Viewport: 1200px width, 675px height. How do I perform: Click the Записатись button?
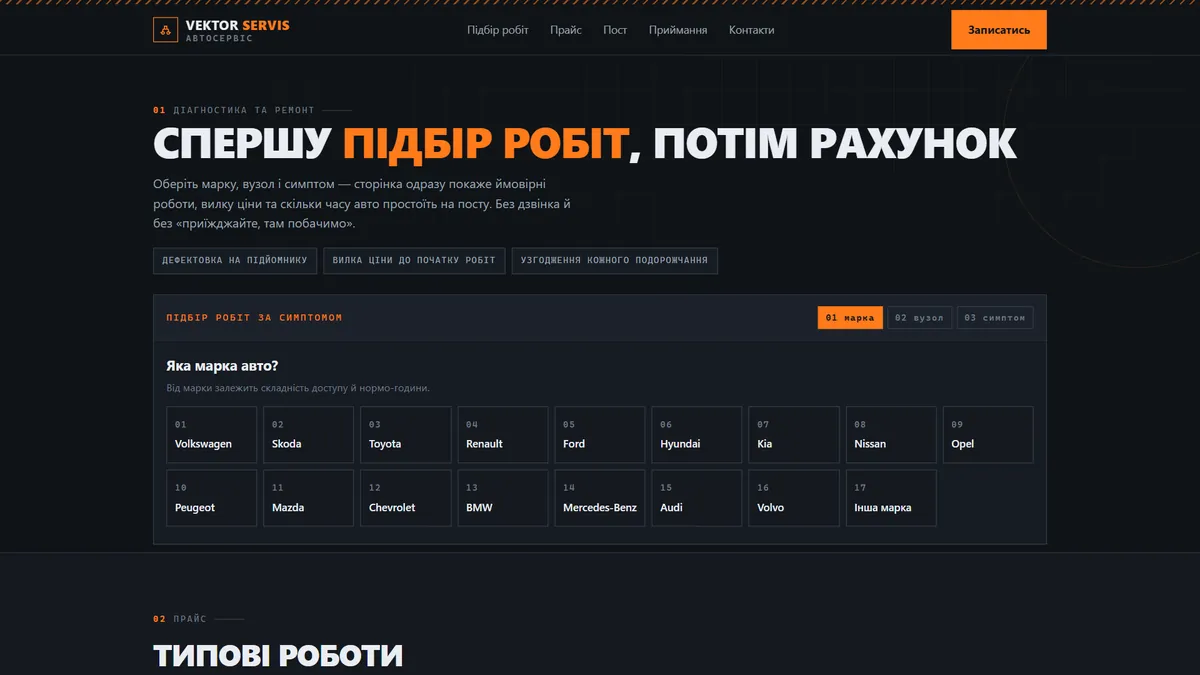pos(999,30)
